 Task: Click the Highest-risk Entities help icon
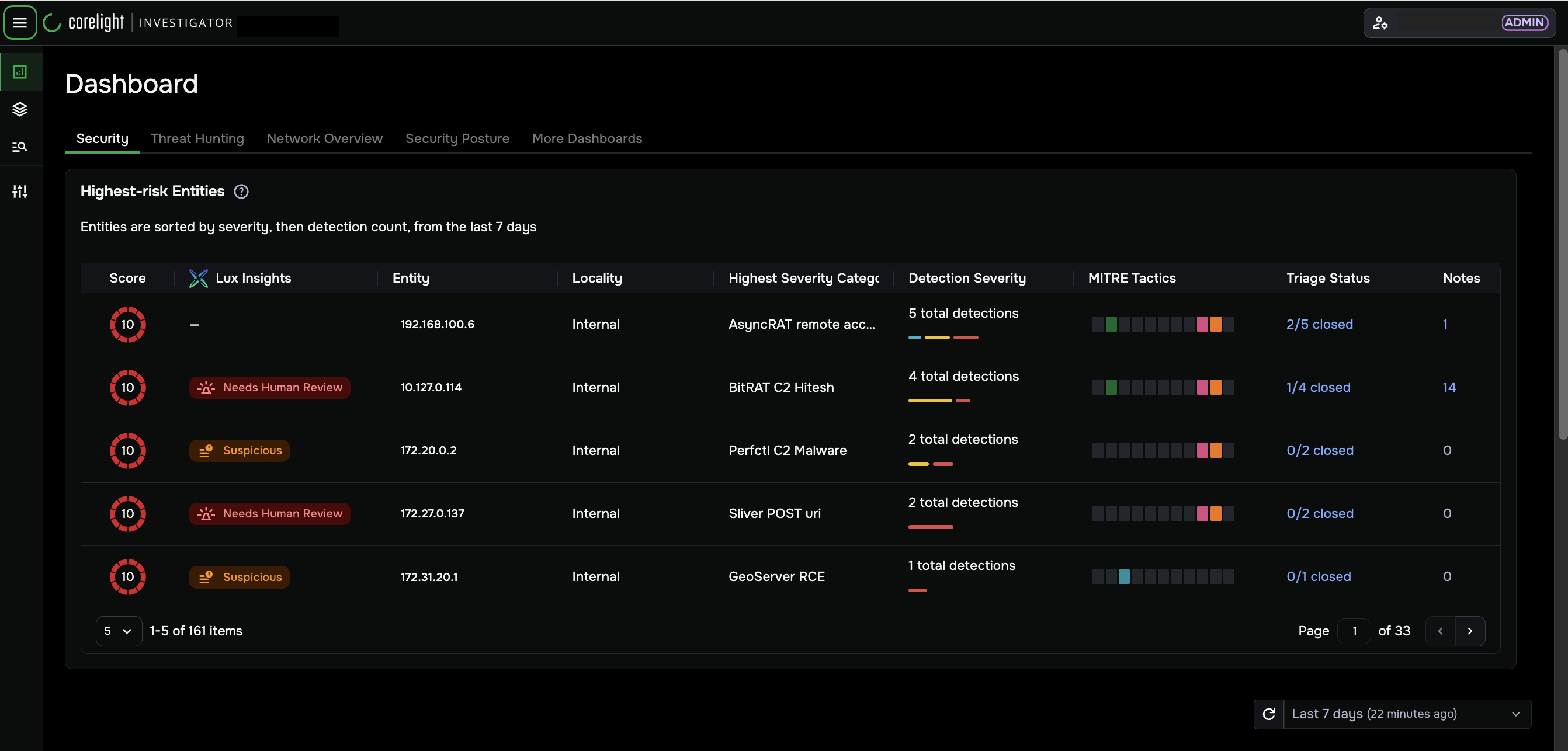click(241, 192)
